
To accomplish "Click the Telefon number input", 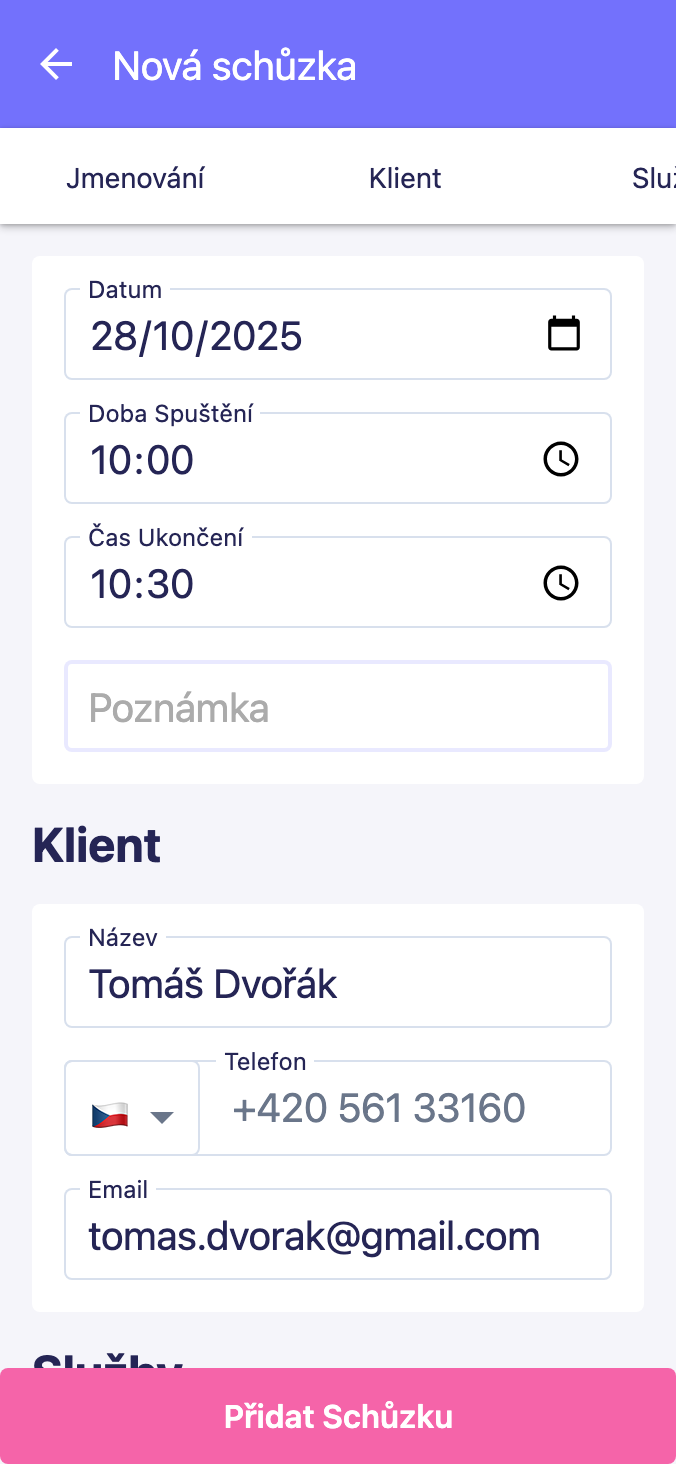I will click(x=405, y=1108).
